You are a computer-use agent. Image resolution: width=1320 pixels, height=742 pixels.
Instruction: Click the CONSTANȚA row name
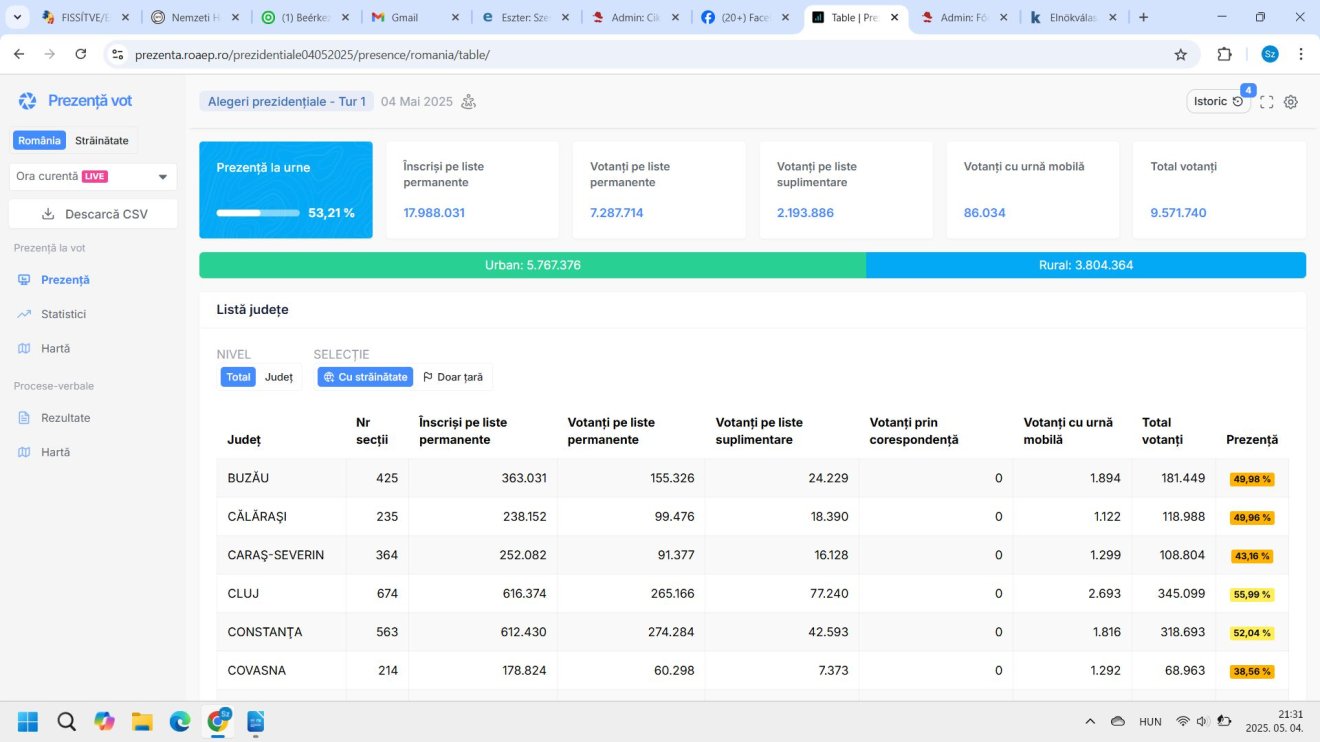pyautogui.click(x=265, y=632)
